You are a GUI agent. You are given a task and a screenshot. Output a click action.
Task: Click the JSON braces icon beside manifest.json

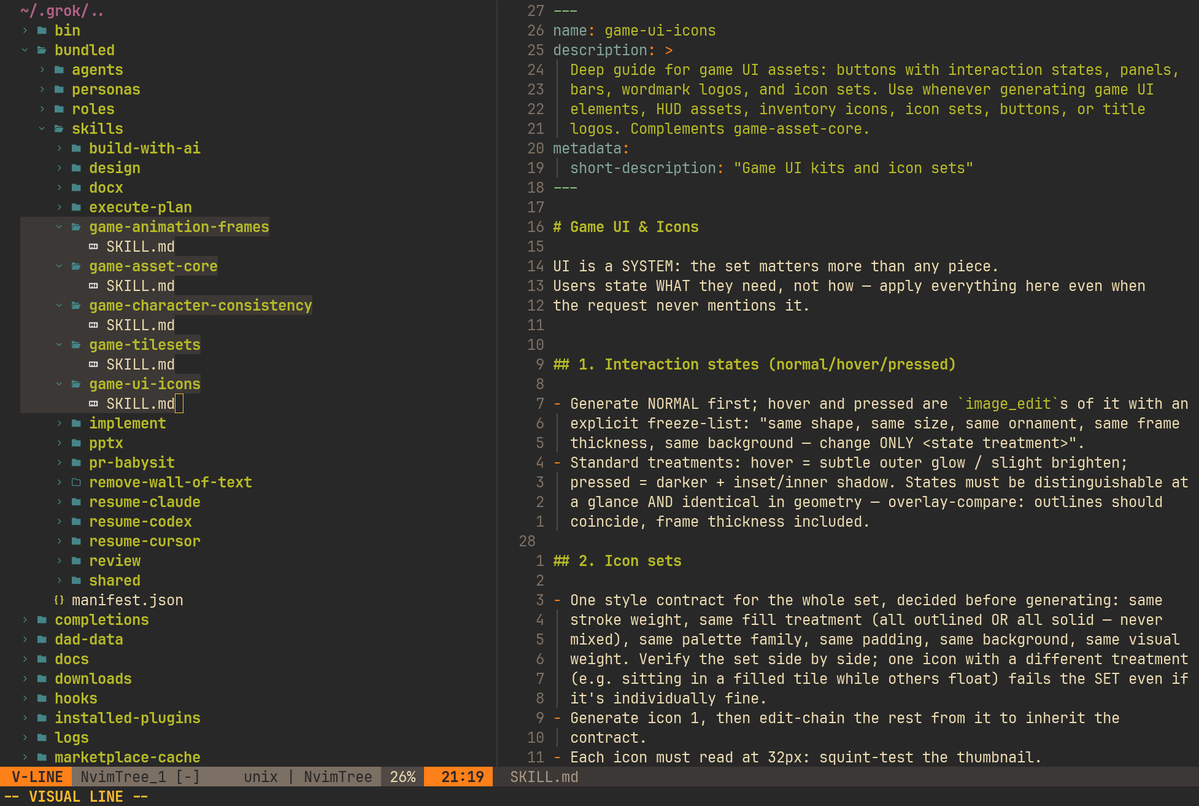click(x=59, y=600)
